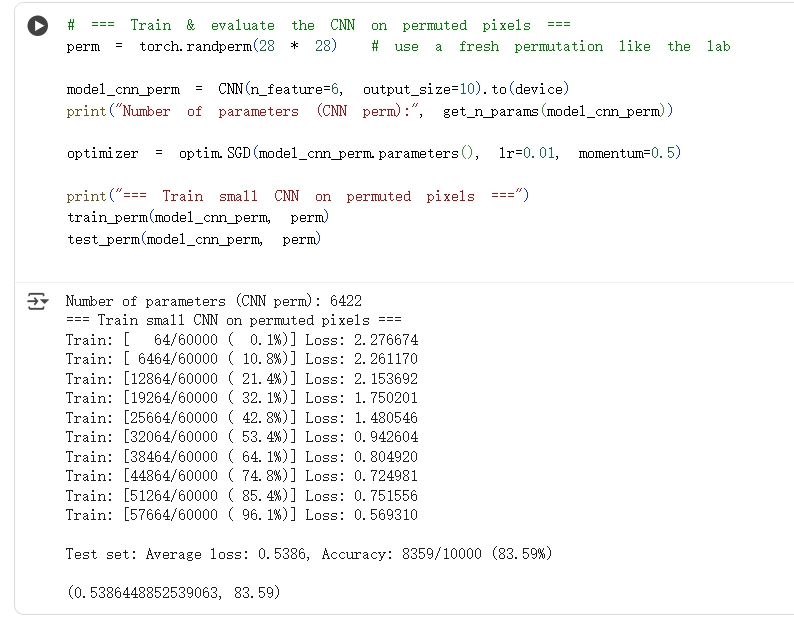Click the train_perm function call line
This screenshot has height=630, width=794.
click(197, 217)
